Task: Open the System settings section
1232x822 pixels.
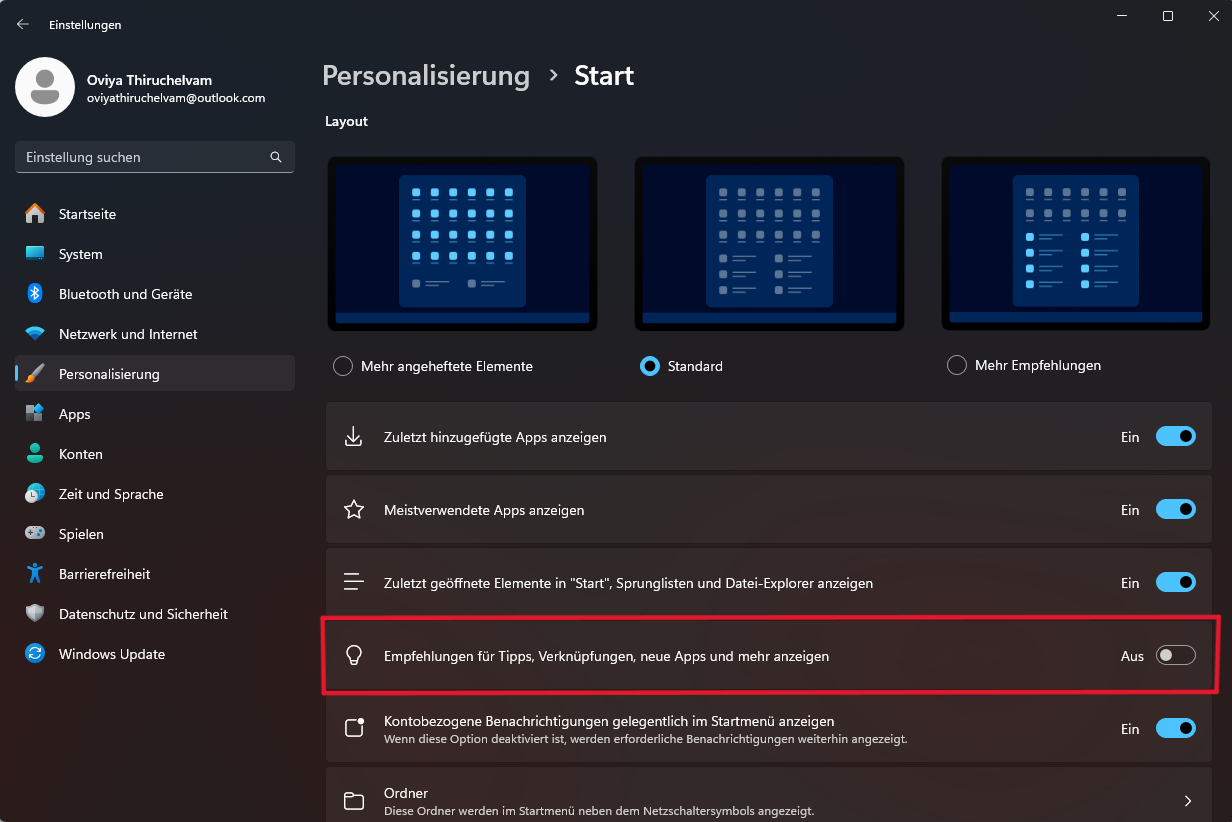Action: 155,254
